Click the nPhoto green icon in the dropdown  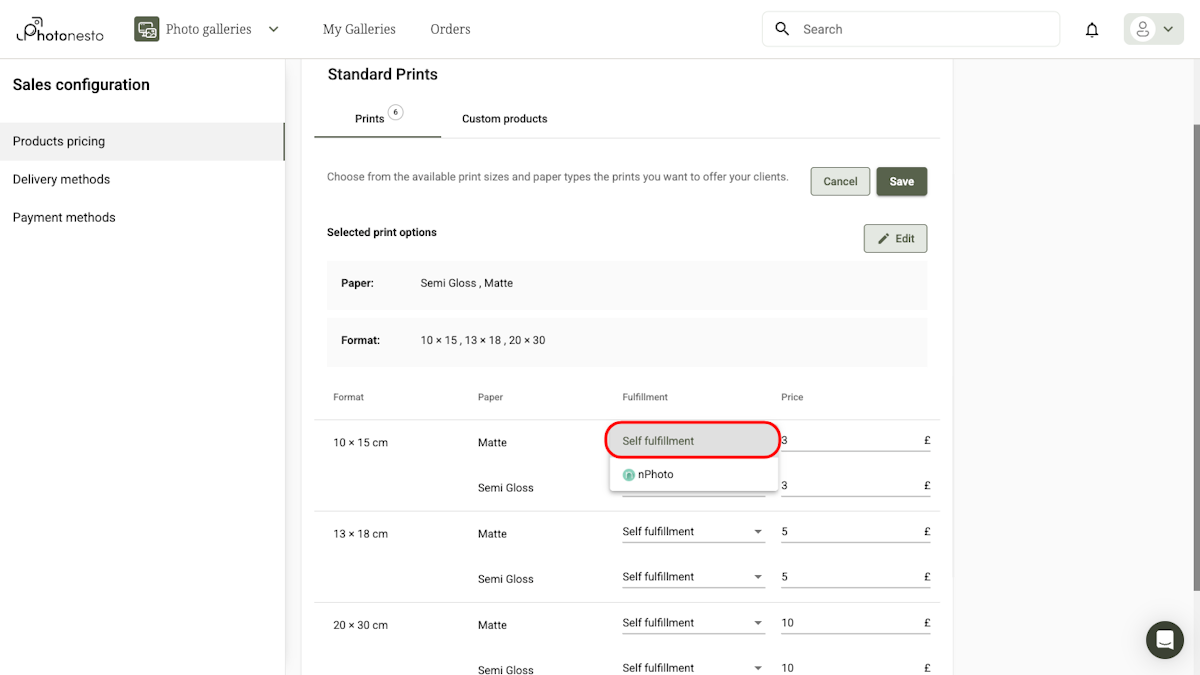pyautogui.click(x=627, y=473)
